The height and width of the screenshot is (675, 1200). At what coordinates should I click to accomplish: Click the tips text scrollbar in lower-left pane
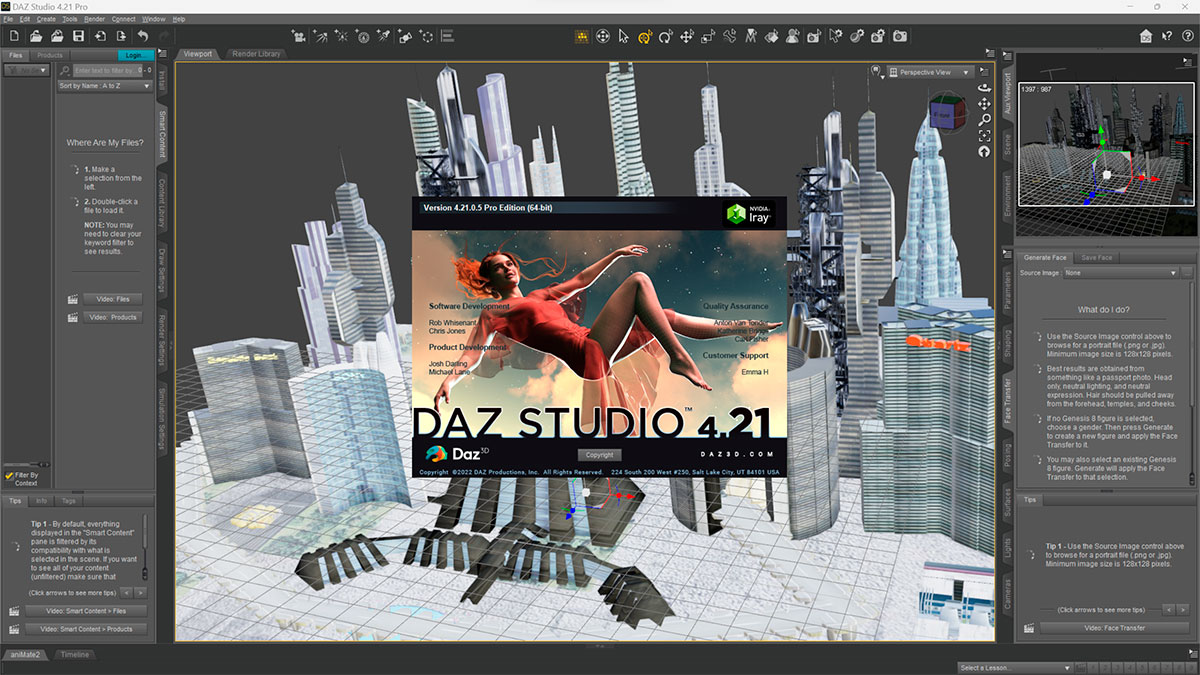(x=145, y=547)
